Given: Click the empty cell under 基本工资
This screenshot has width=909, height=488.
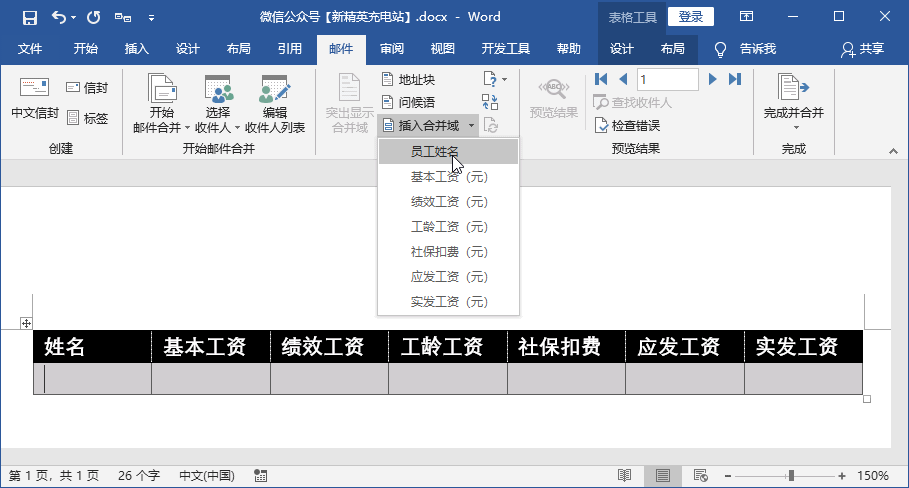Looking at the screenshot, I should pyautogui.click(x=211, y=378).
